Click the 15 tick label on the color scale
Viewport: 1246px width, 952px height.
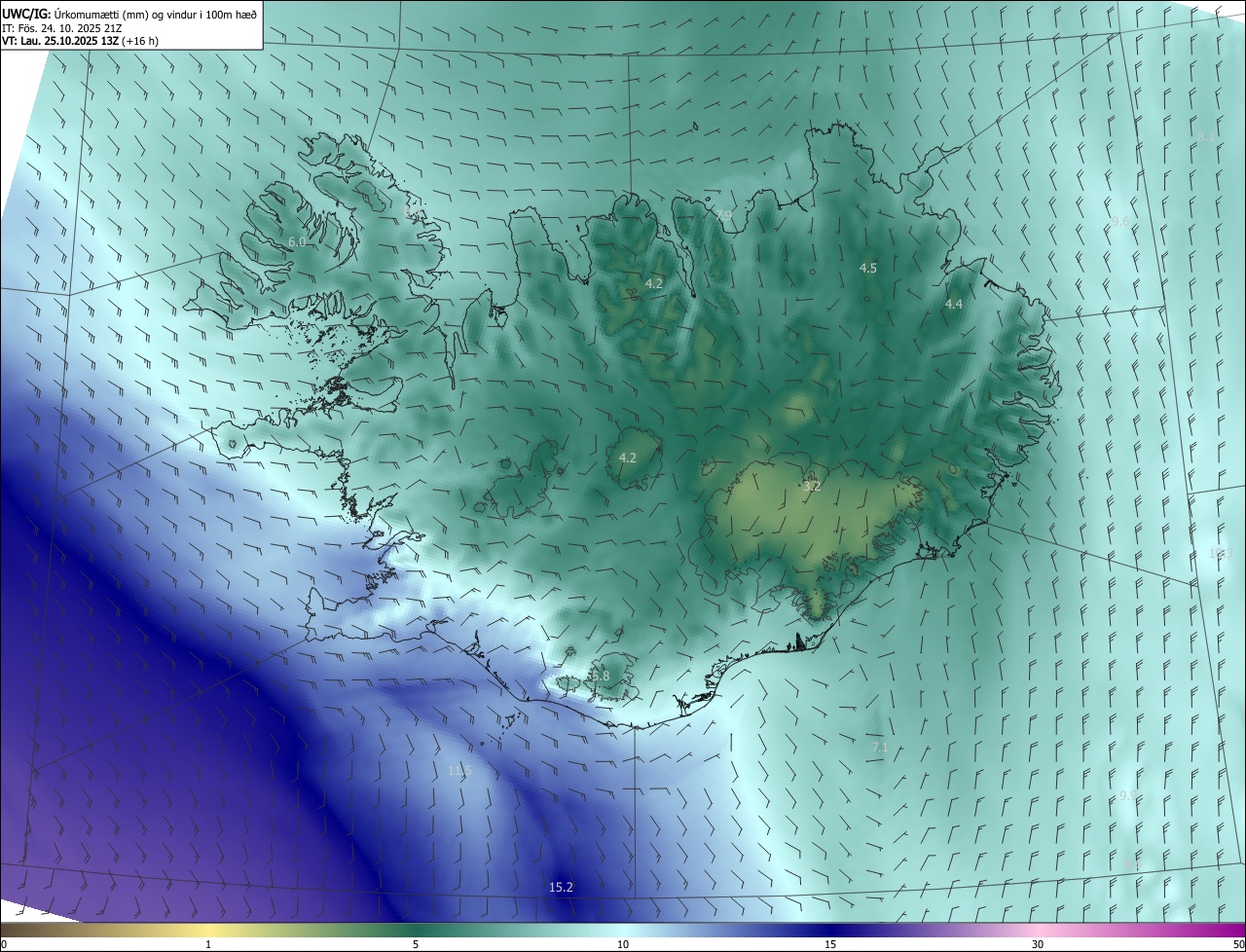[830, 944]
